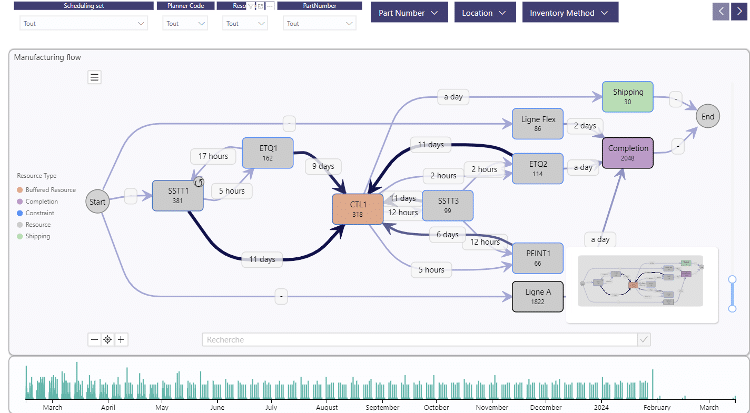Click the top handle of vertical slider
The height and width of the screenshot is (413, 750).
[732, 279]
